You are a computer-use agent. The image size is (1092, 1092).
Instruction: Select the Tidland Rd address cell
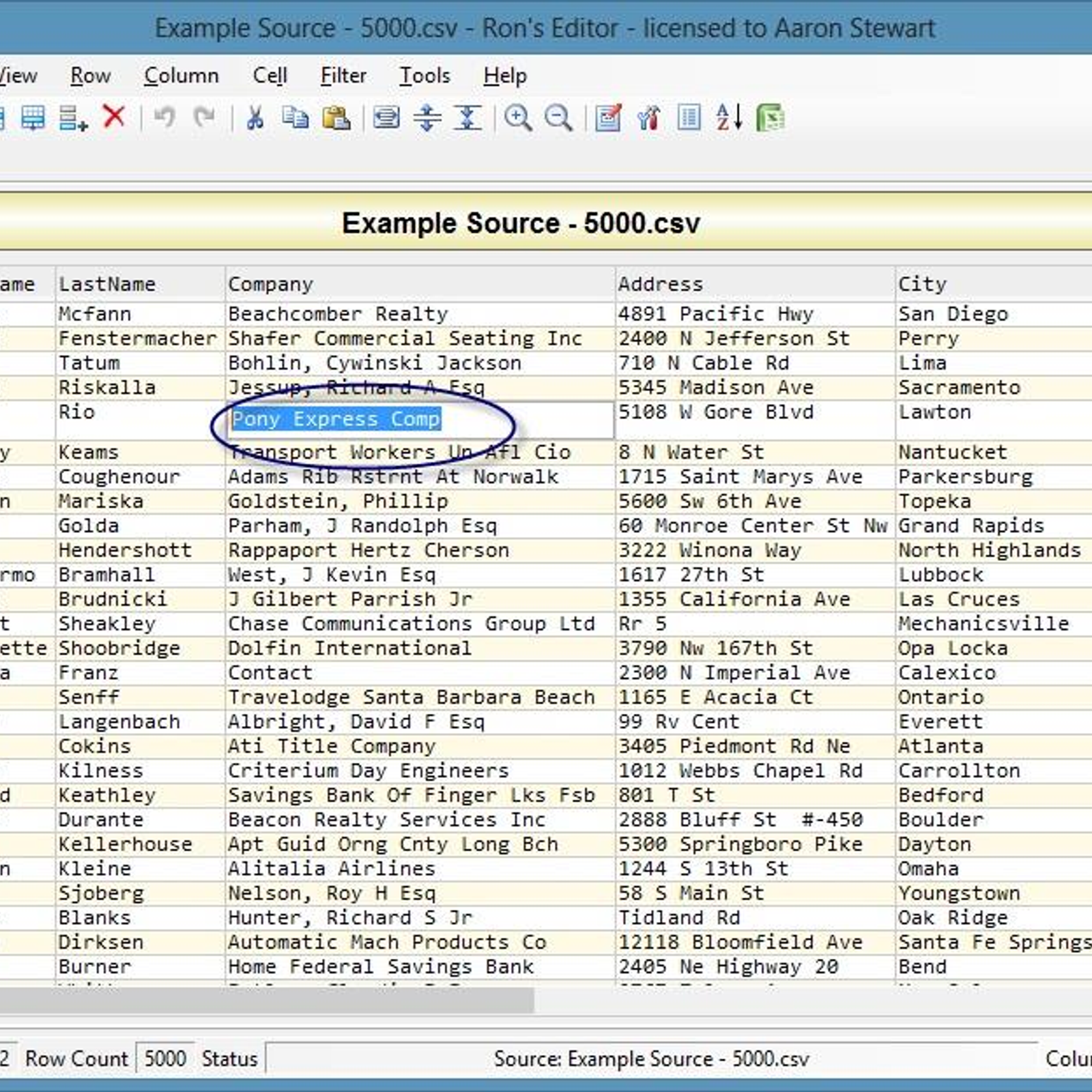(755, 918)
